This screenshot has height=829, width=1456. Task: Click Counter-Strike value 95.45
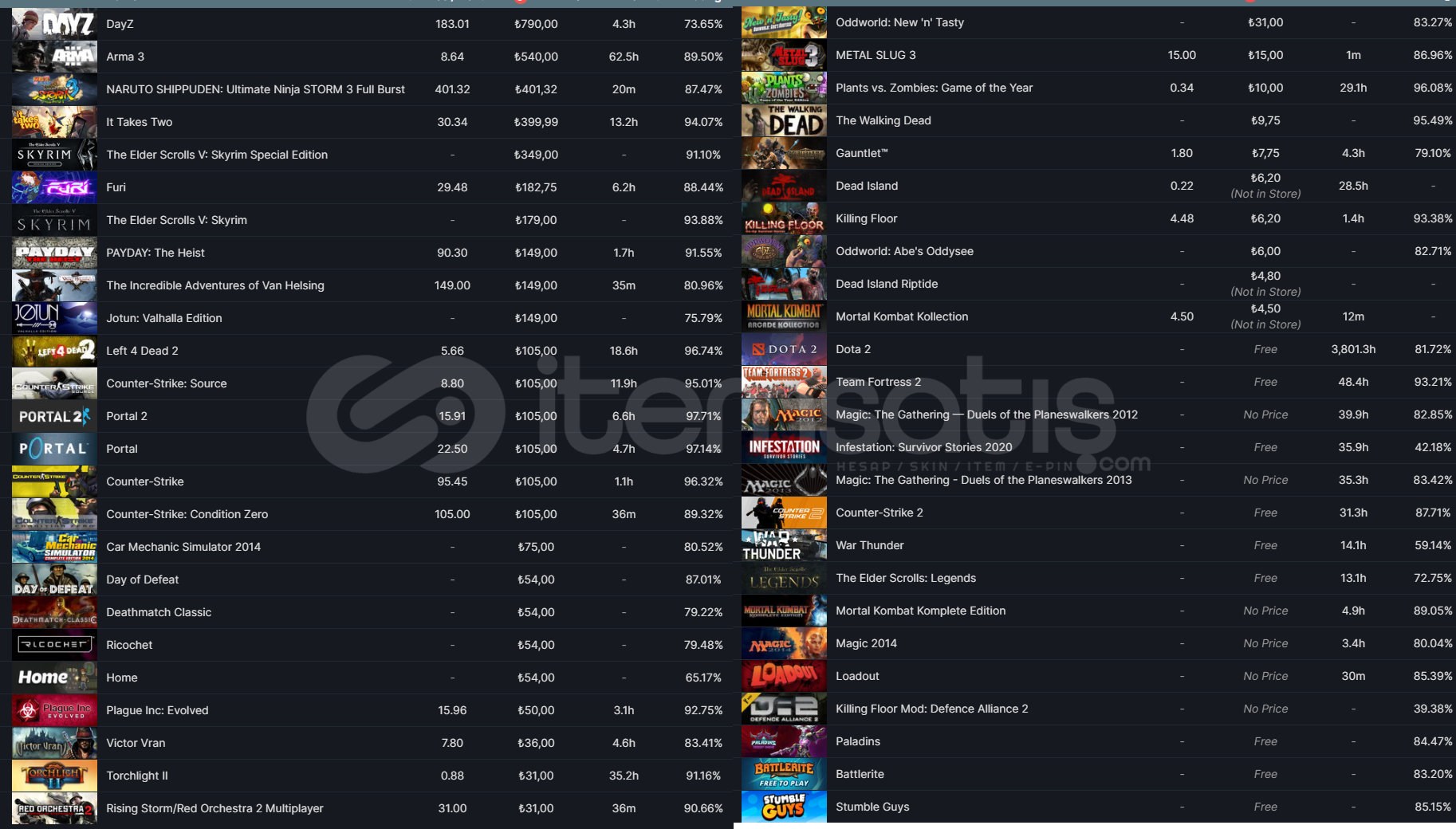click(452, 481)
